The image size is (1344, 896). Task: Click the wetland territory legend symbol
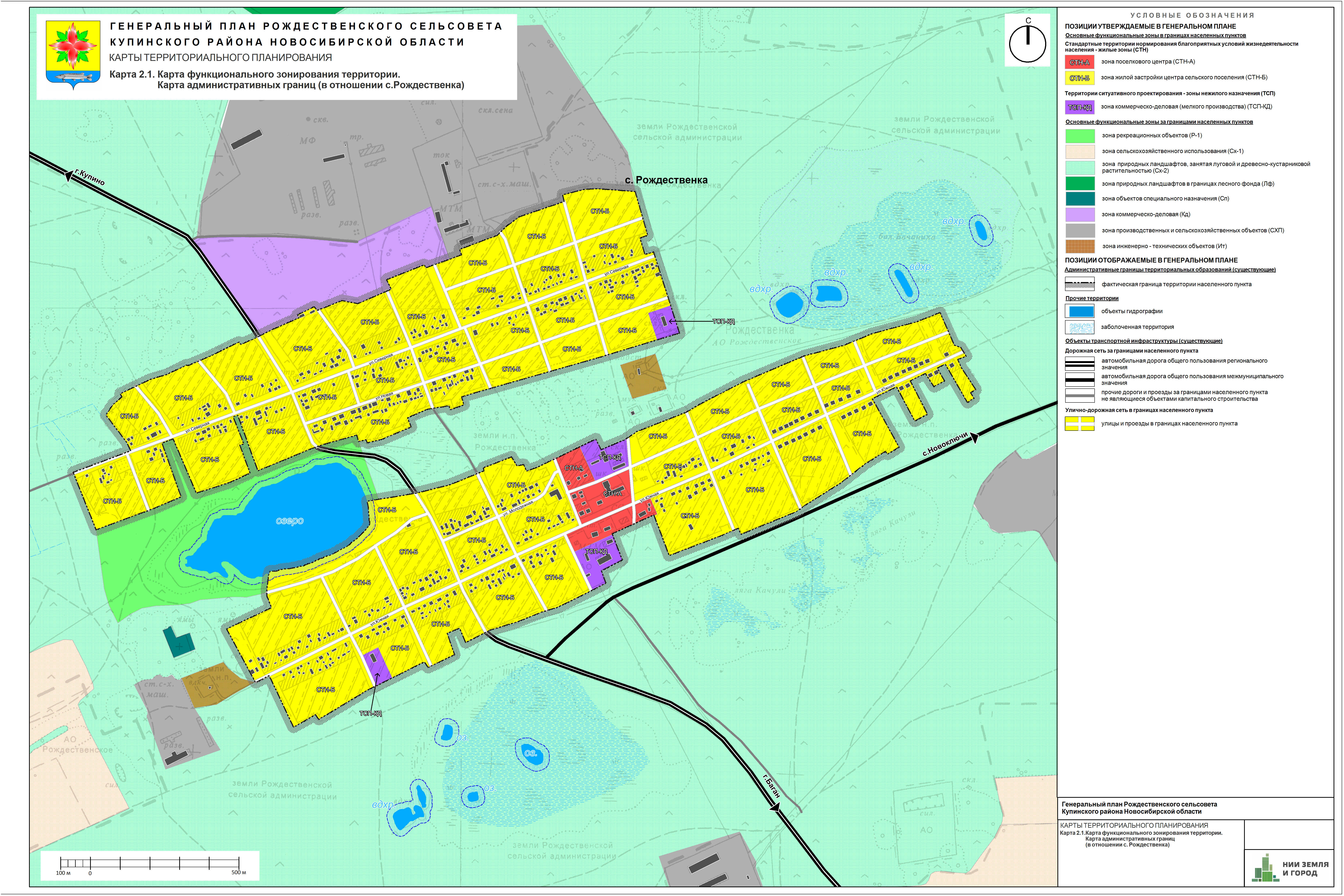pyautogui.click(x=1079, y=327)
